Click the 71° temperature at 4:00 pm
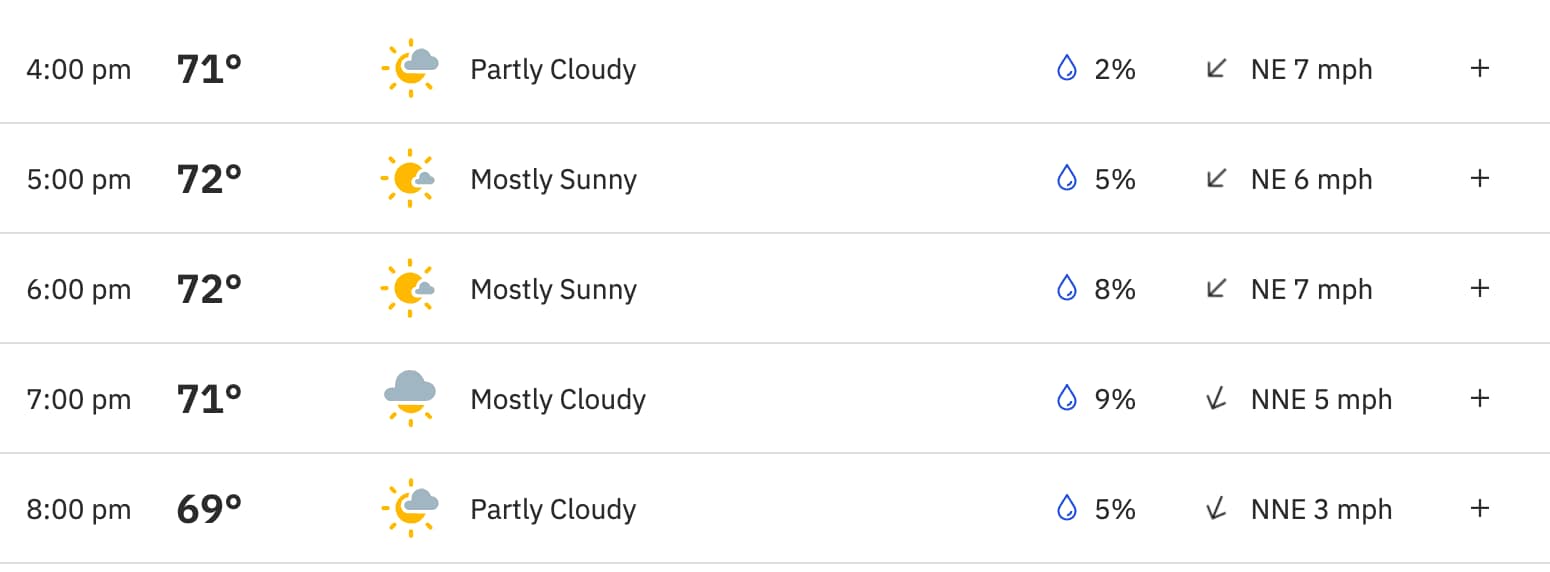Viewport: 1550px width, 572px height. click(x=209, y=70)
